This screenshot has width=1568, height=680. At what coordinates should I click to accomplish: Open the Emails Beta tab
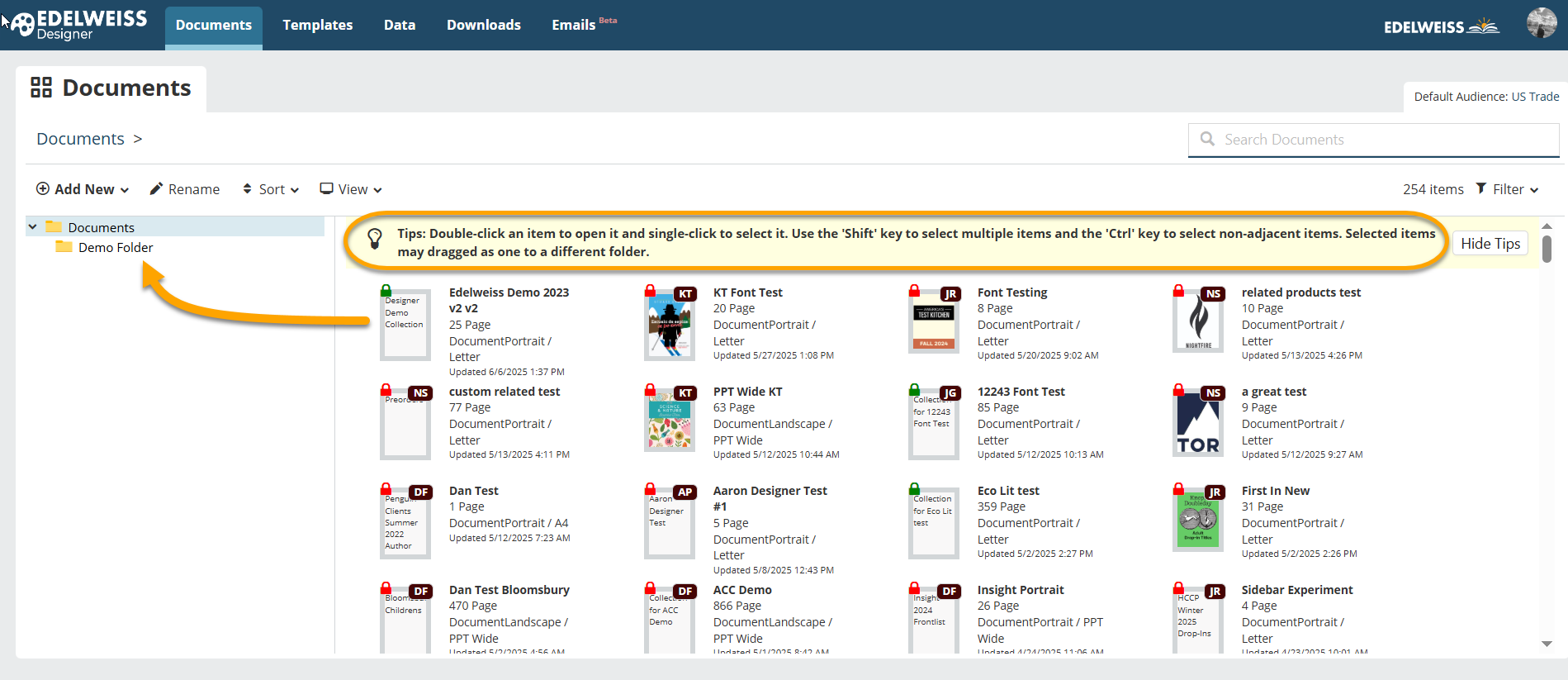[584, 25]
